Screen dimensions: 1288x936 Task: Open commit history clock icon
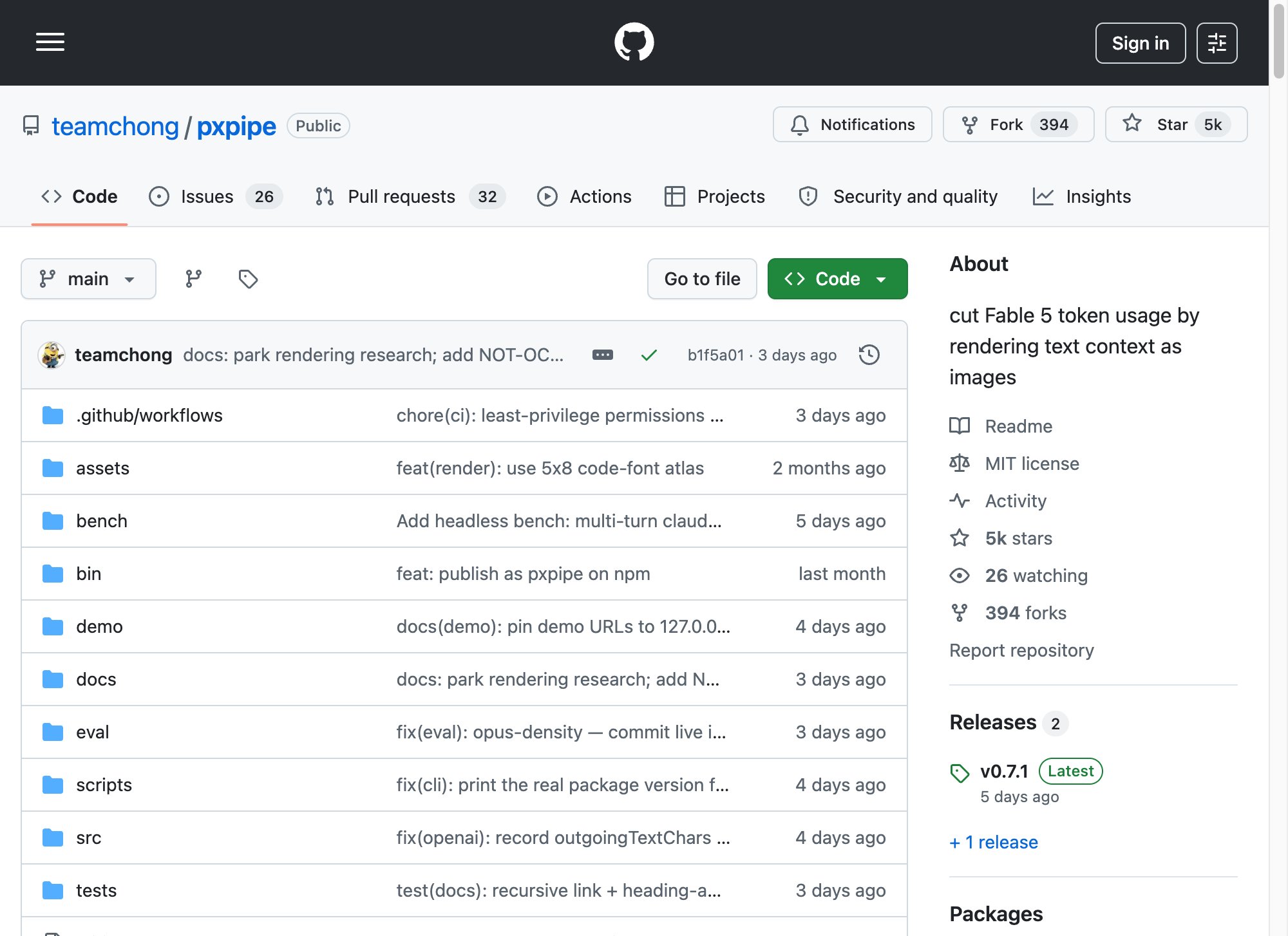[869, 355]
